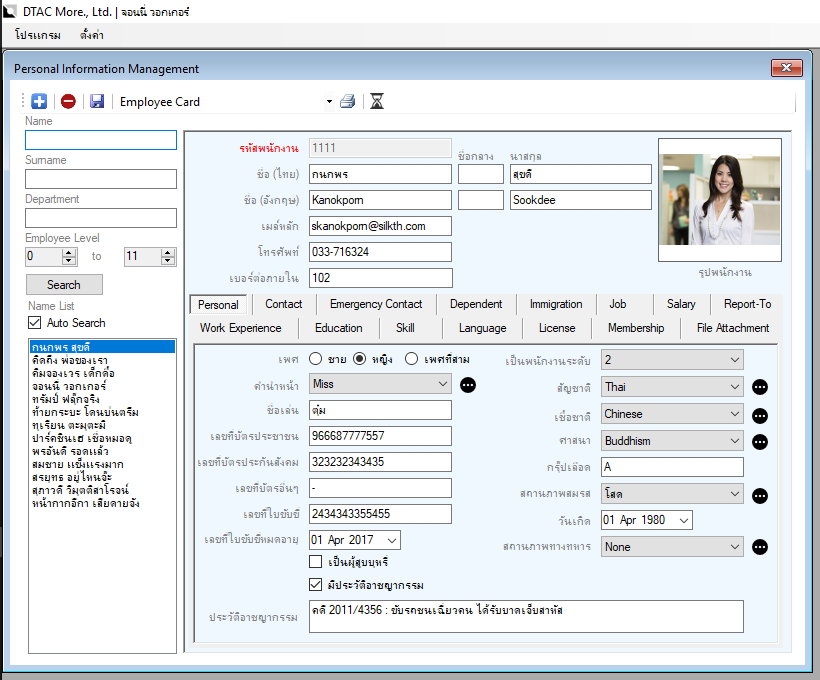Open the Emergency Contact tab
The image size is (820, 680).
point(376,304)
